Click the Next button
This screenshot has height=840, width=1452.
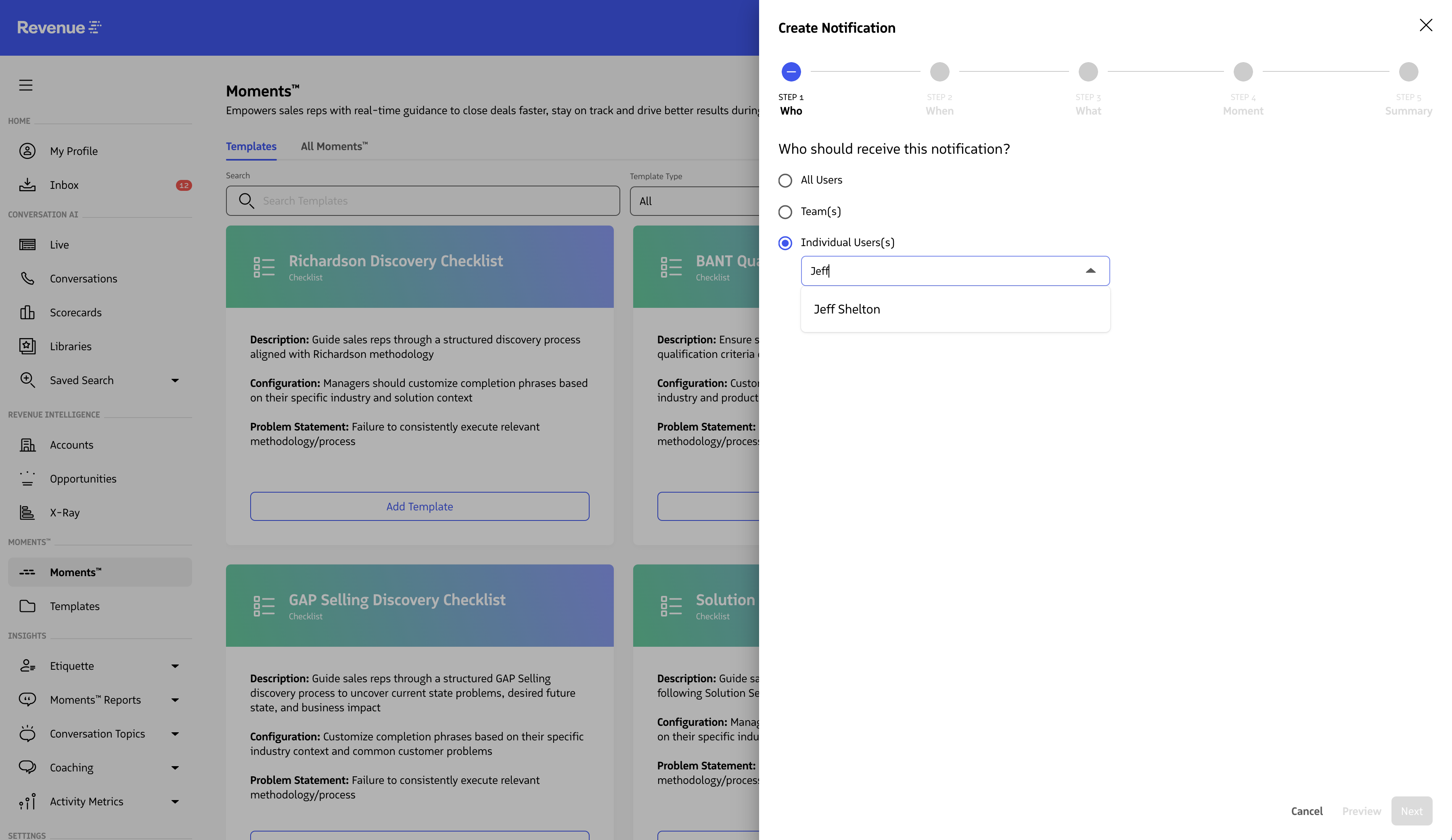[x=1412, y=811]
